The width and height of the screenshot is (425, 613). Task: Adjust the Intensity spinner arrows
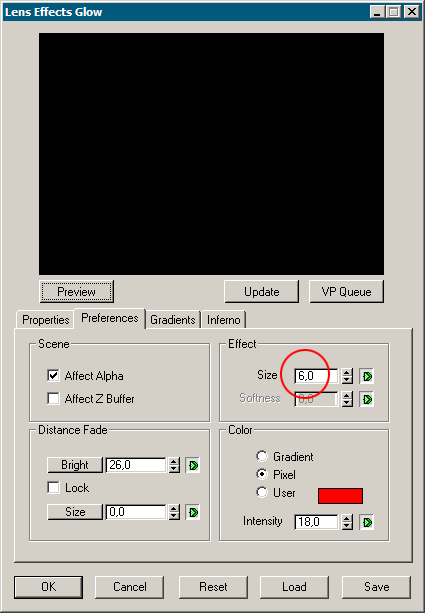click(x=347, y=522)
